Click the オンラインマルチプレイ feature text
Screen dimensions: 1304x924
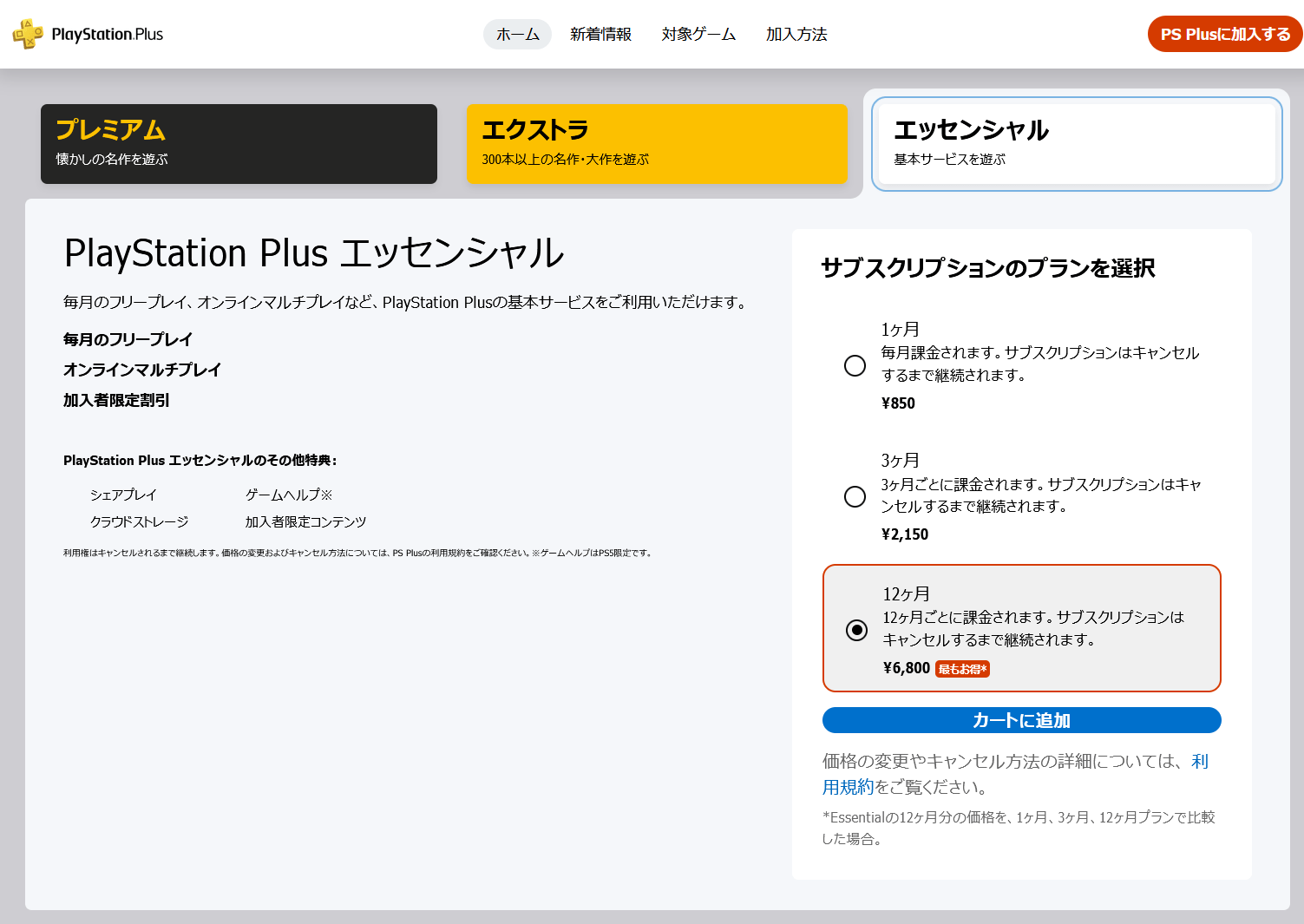[x=142, y=370]
